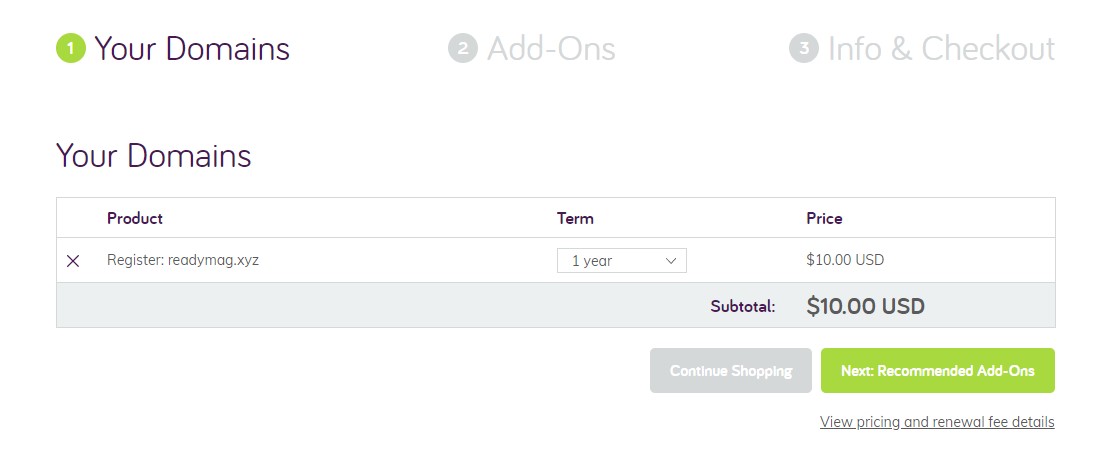Select the Register: readymag.xyz product text
This screenshot has height=469, width=1119.
183,260
